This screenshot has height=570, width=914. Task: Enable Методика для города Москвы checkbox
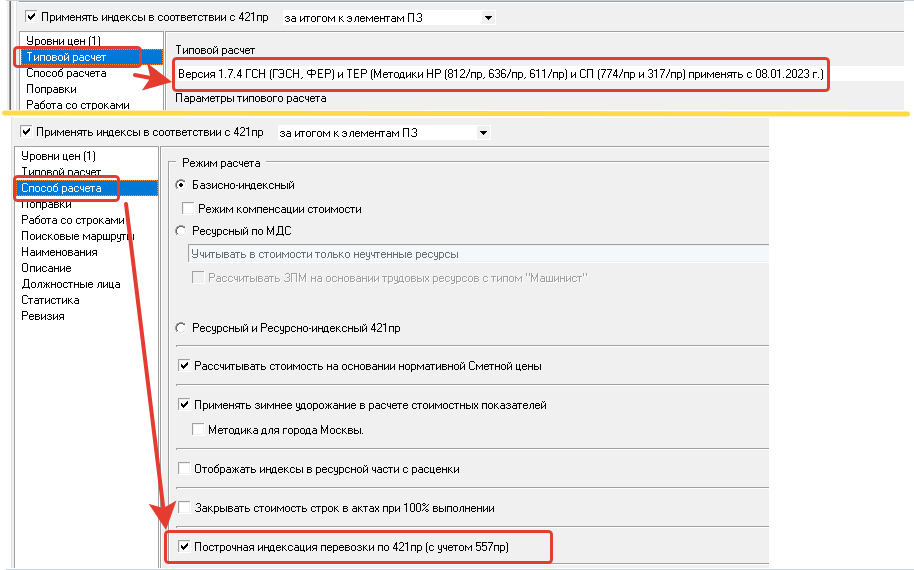(x=198, y=429)
